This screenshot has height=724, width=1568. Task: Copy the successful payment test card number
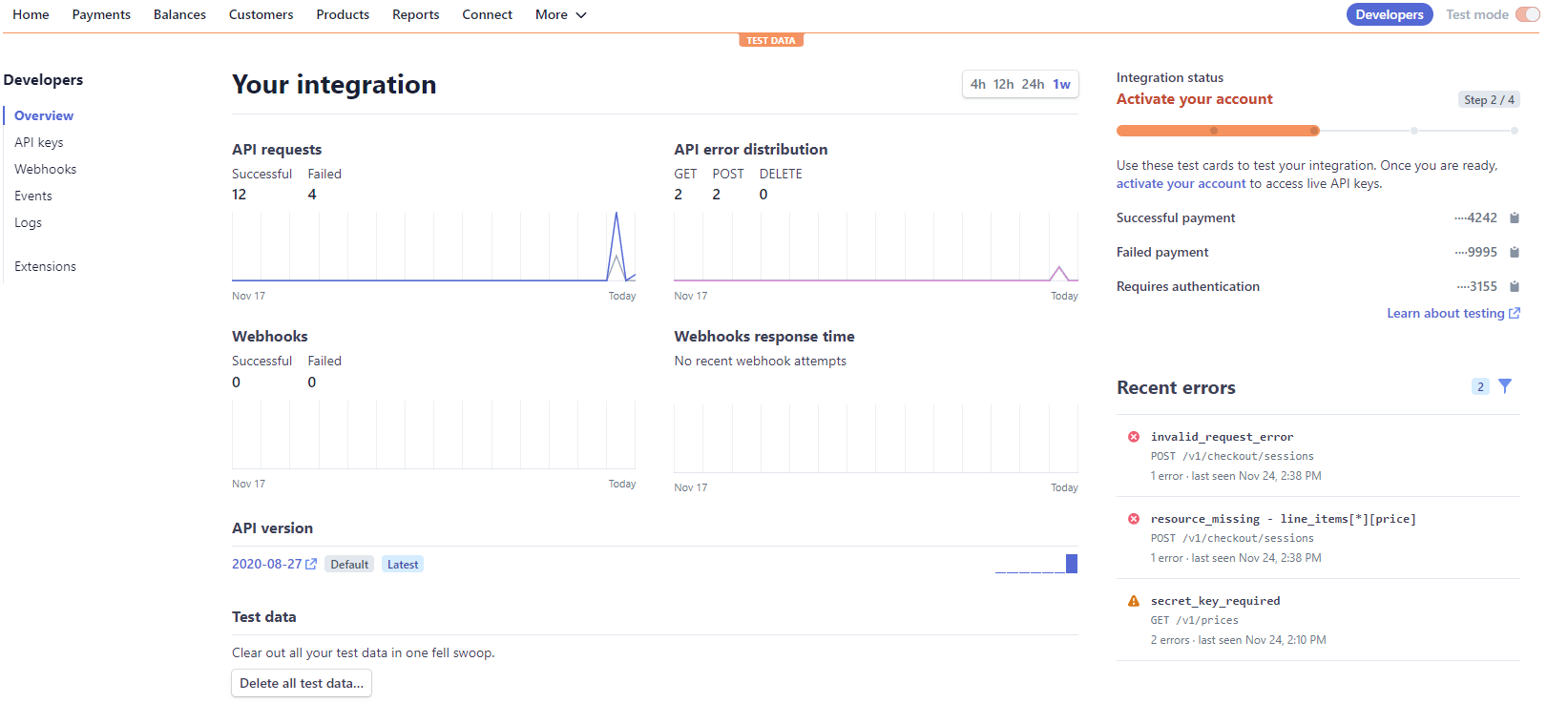1514,218
